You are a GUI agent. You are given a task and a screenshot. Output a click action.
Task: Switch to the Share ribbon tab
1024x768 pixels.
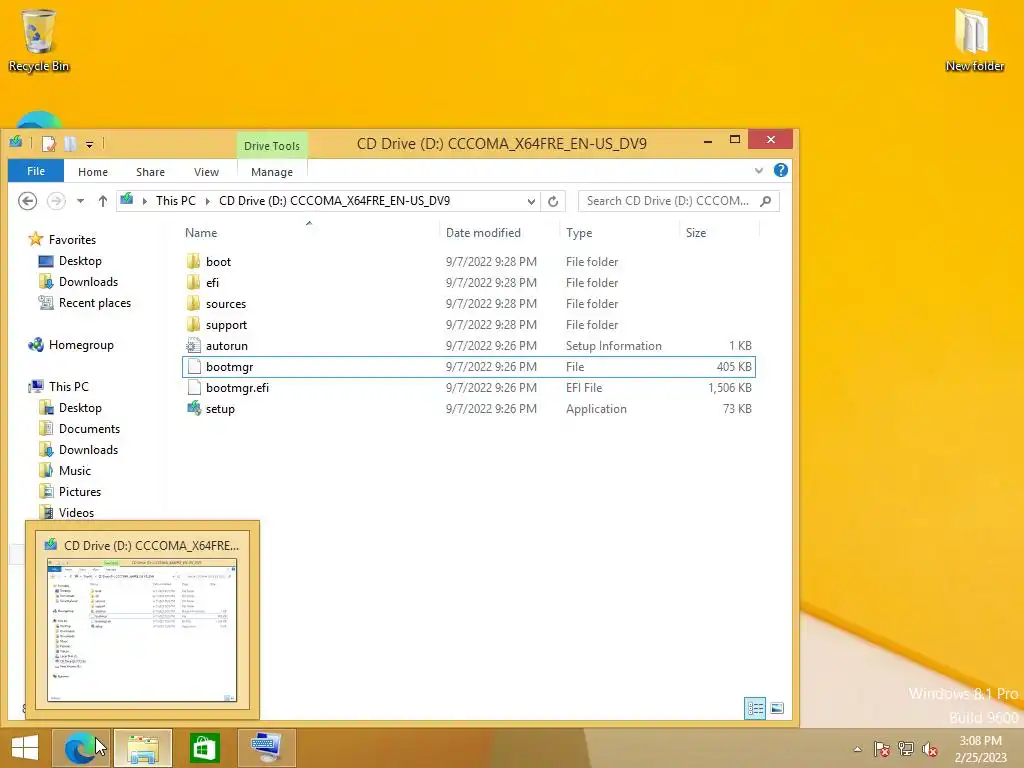150,172
